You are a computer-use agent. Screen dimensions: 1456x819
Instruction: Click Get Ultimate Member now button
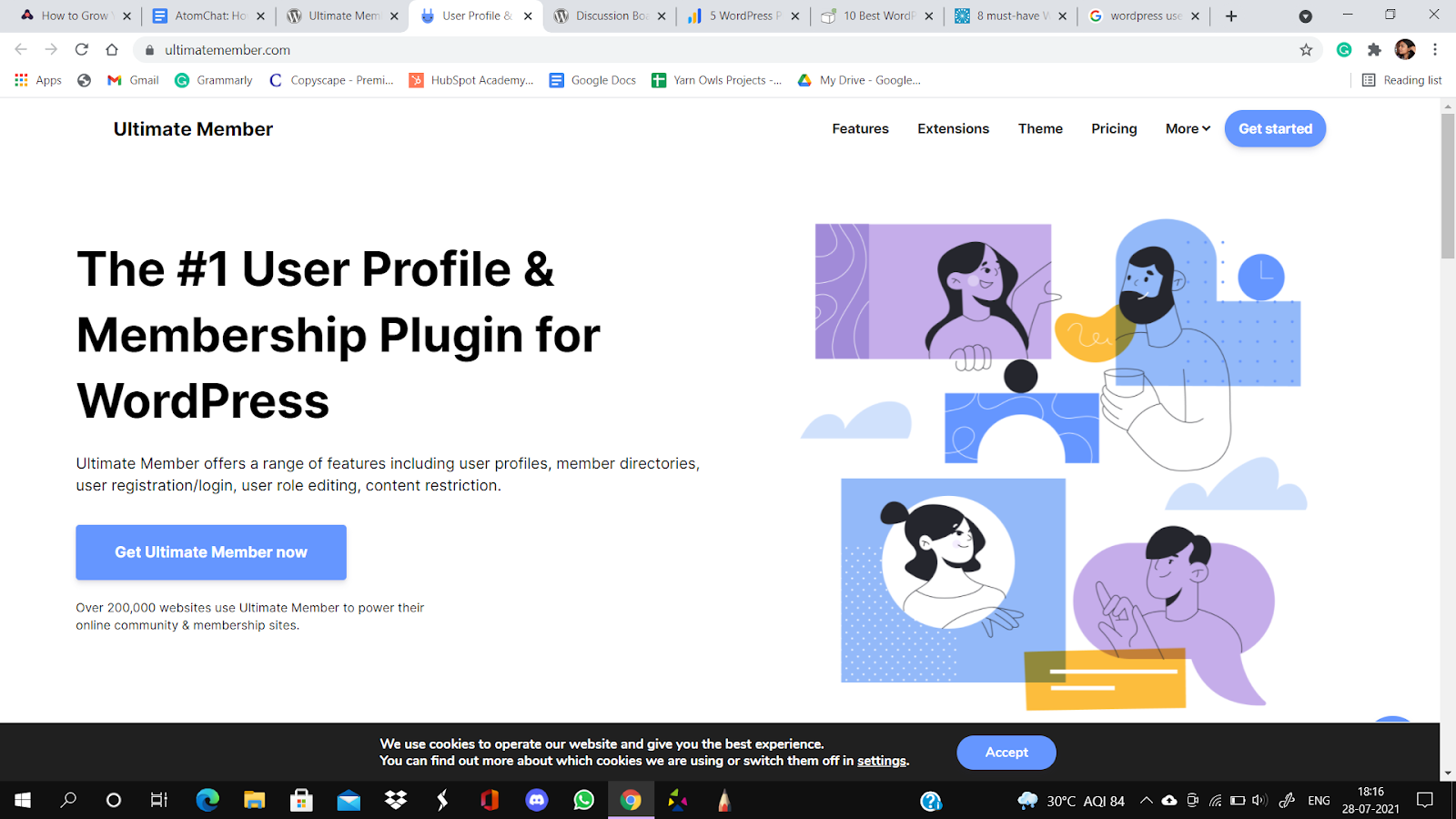click(x=211, y=552)
